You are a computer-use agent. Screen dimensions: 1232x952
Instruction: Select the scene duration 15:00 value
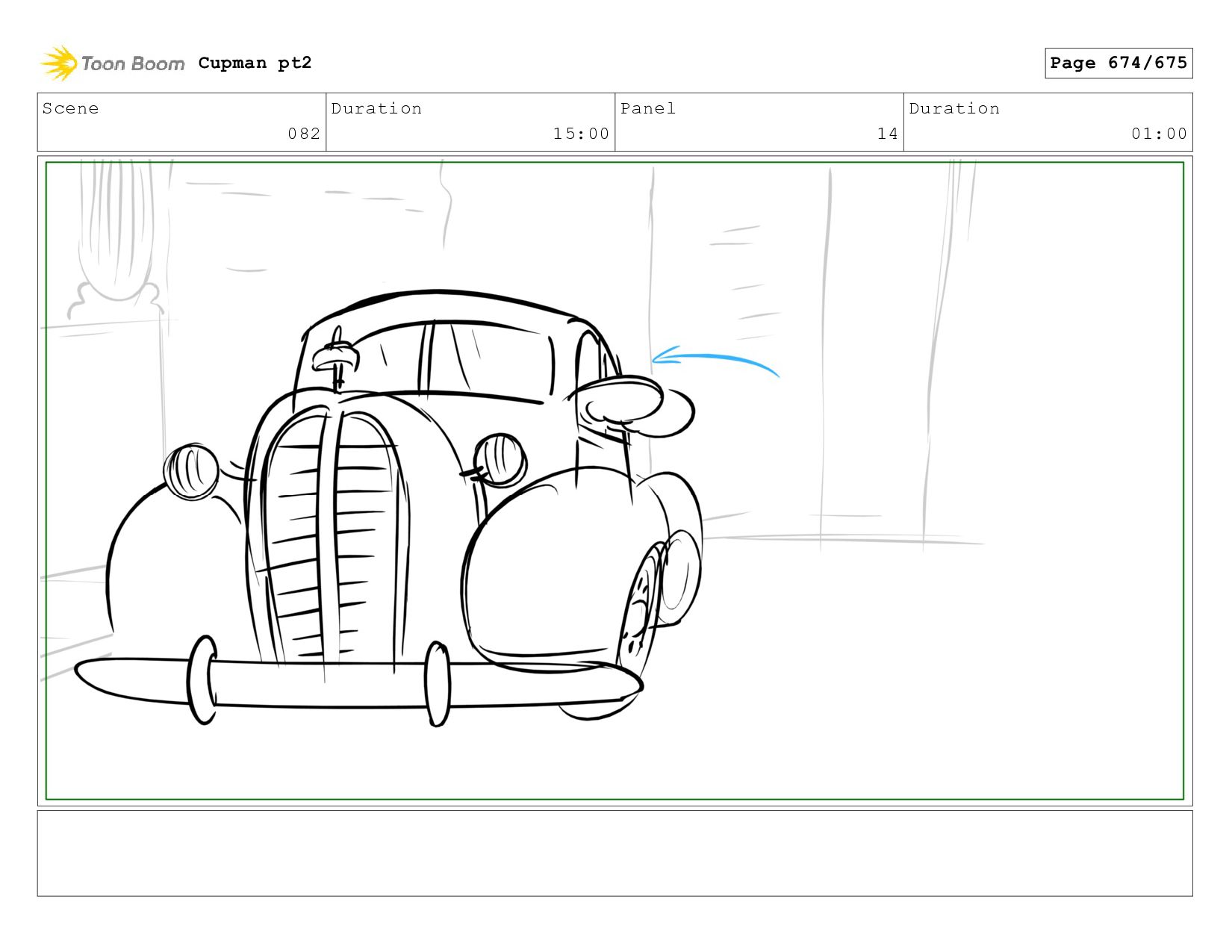coord(581,134)
